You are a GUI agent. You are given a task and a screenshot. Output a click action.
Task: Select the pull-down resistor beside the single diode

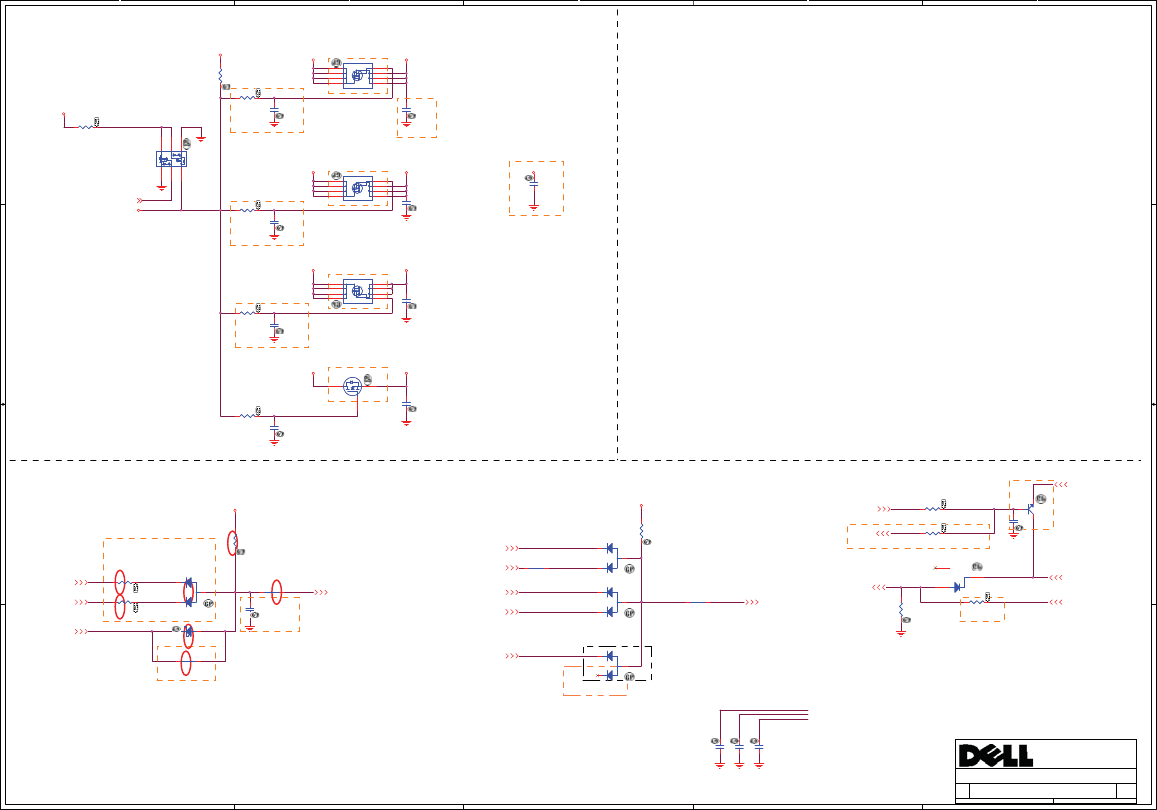[901, 611]
